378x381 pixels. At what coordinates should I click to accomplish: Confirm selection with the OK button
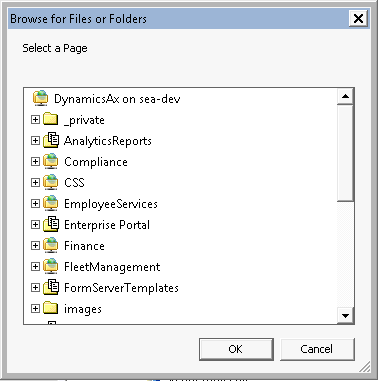[236, 349]
